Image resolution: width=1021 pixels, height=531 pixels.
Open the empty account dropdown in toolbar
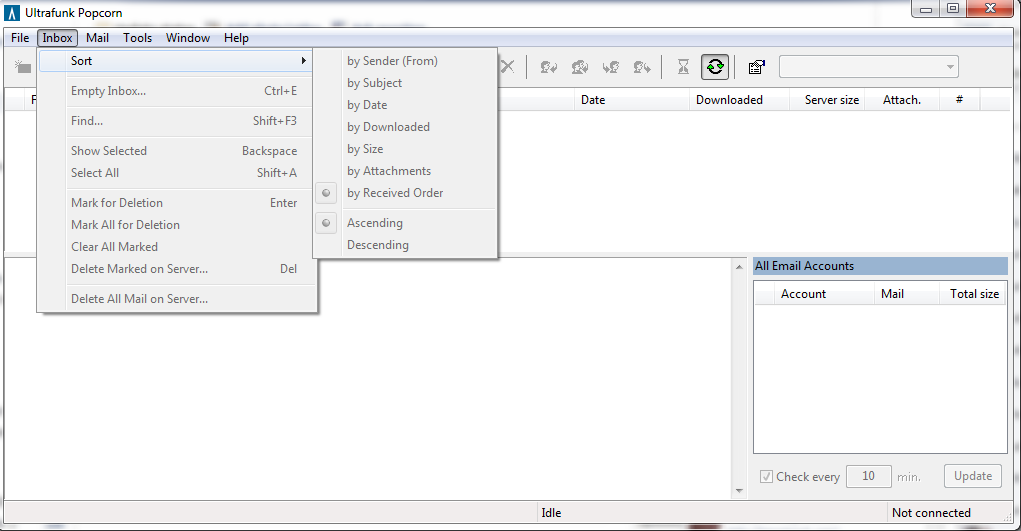(x=868, y=67)
